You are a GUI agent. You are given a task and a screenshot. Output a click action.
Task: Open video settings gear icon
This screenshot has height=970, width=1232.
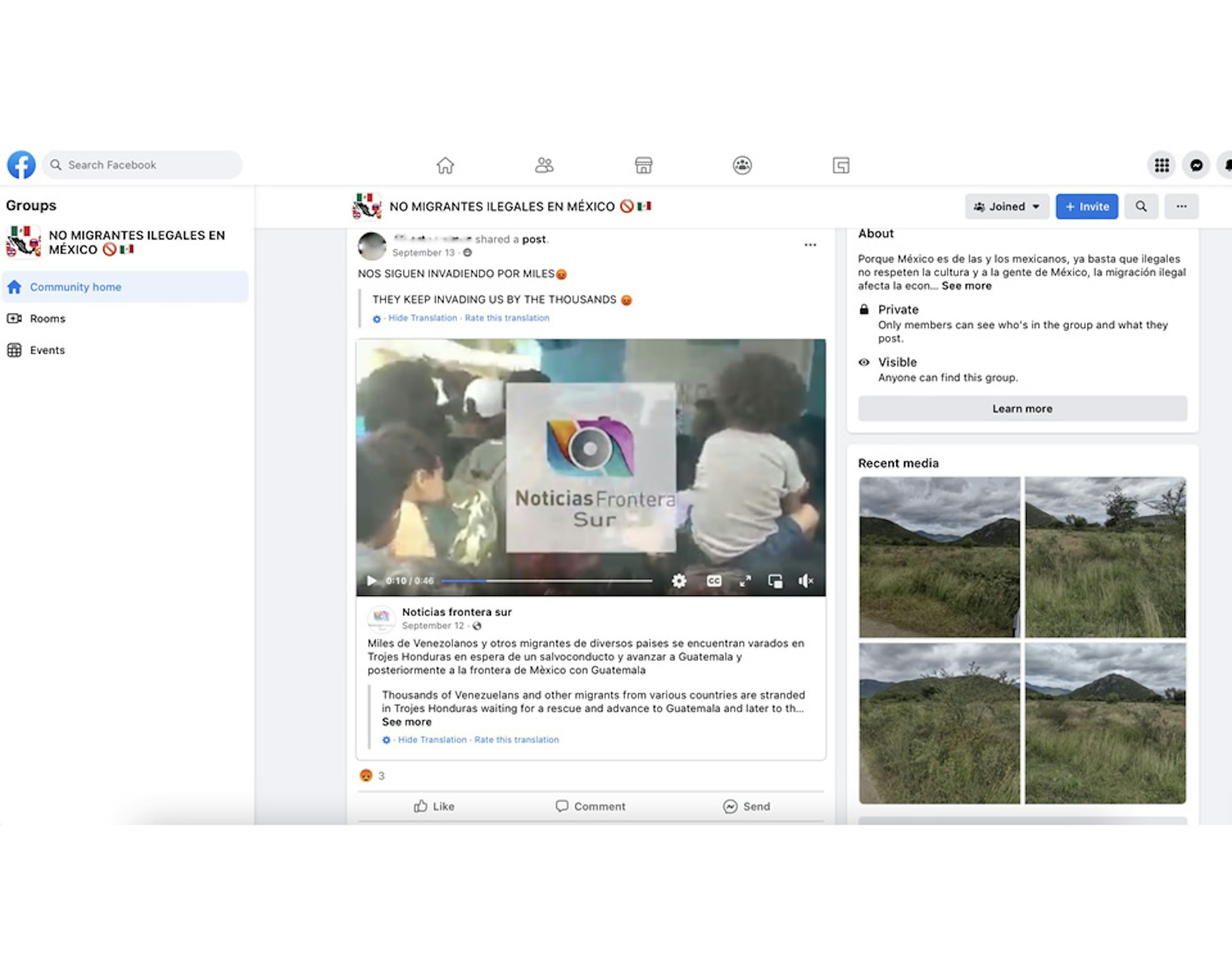tap(679, 580)
